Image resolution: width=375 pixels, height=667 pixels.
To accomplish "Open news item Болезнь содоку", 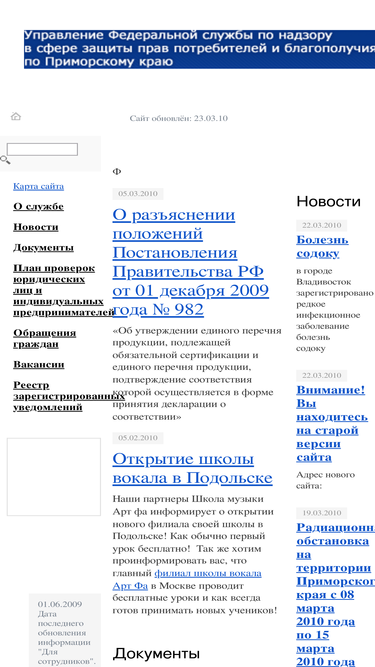I will pyautogui.click(x=322, y=247).
